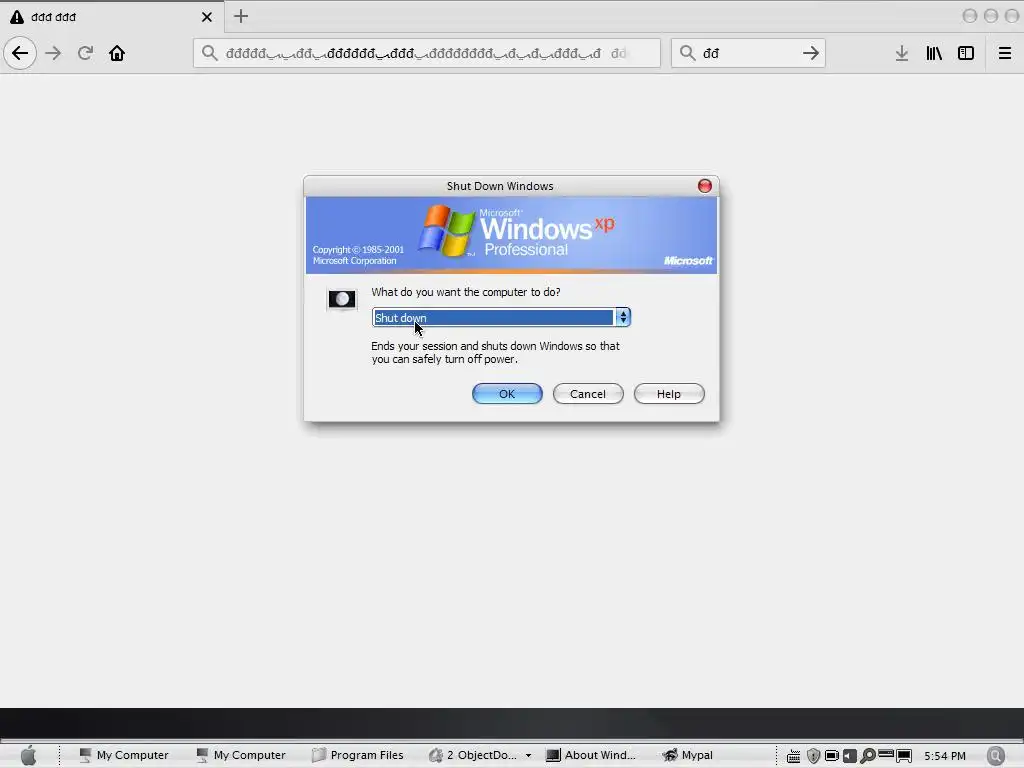Switch to About Wind... taskbar item

point(591,755)
